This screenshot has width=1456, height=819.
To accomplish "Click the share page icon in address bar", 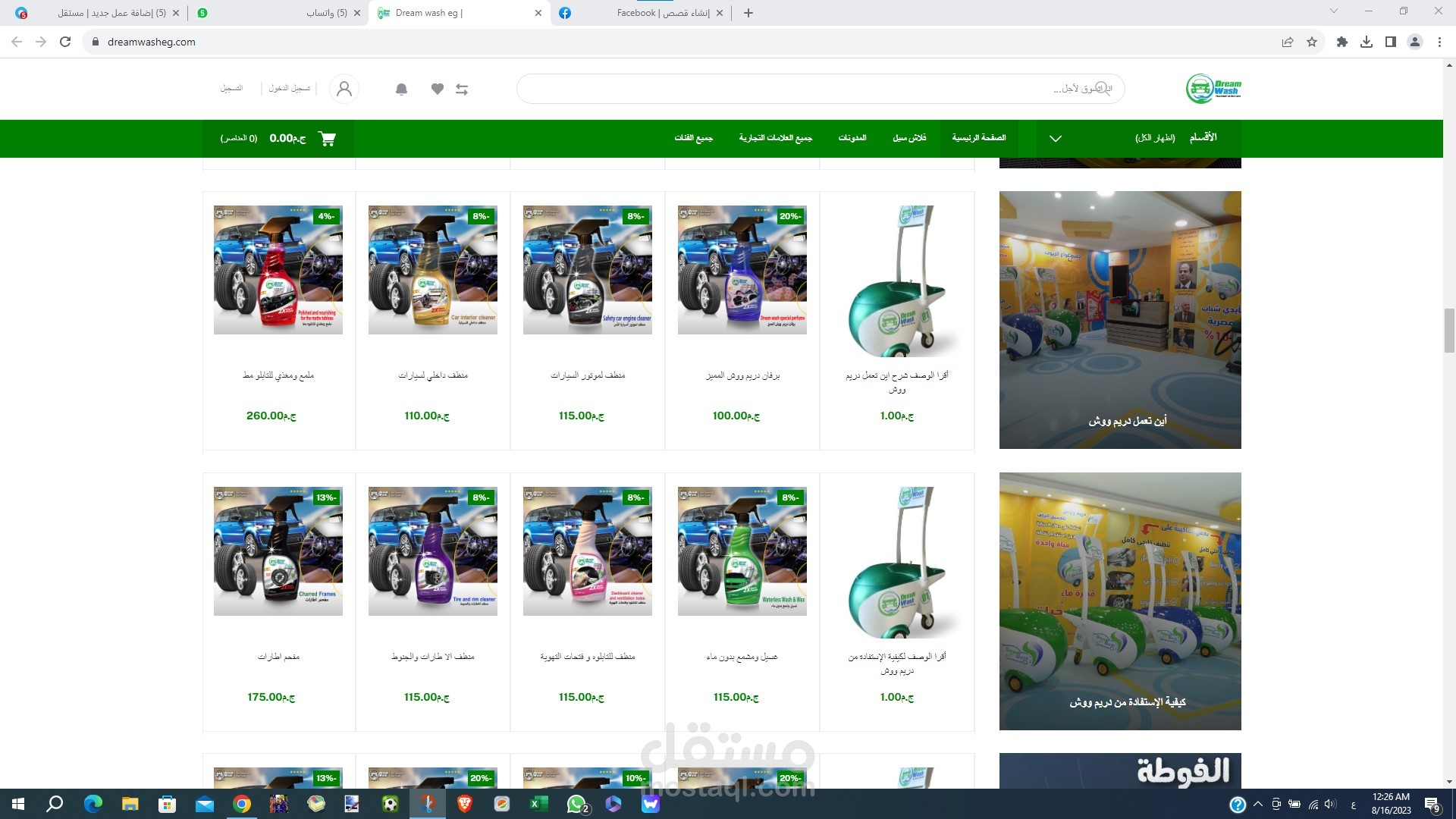I will [x=1288, y=42].
